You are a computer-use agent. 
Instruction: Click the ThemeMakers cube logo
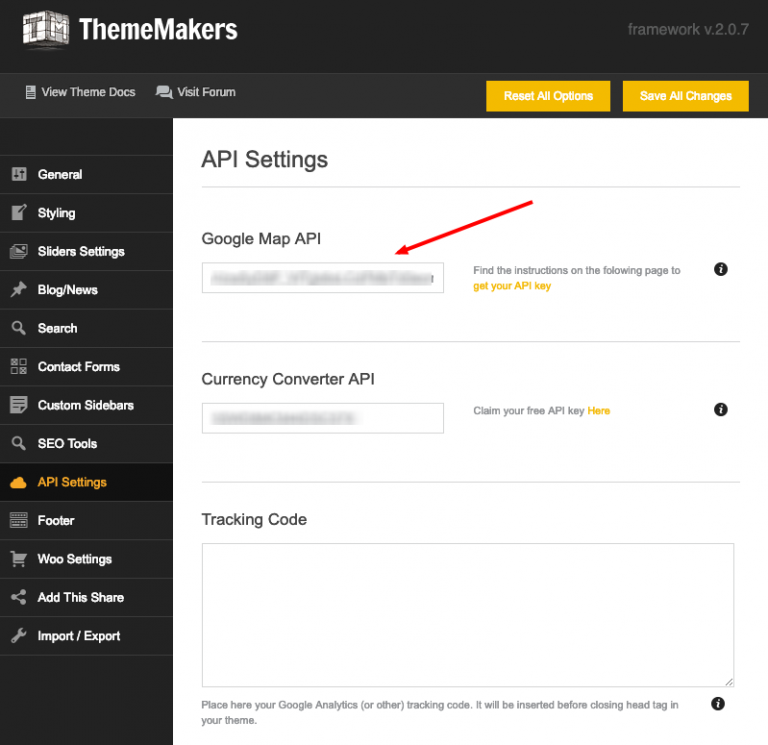pyautogui.click(x=46, y=30)
